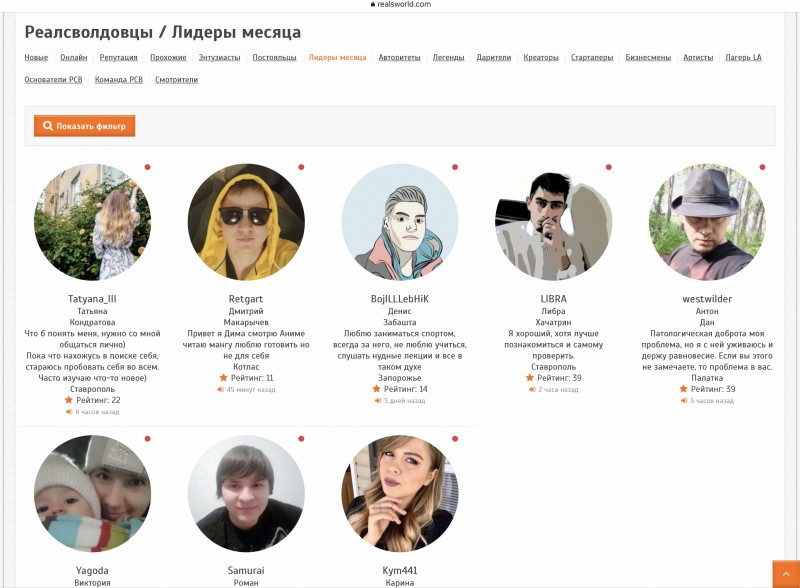
Task: Open westwilder's profile photo with hat
Action: [x=707, y=222]
